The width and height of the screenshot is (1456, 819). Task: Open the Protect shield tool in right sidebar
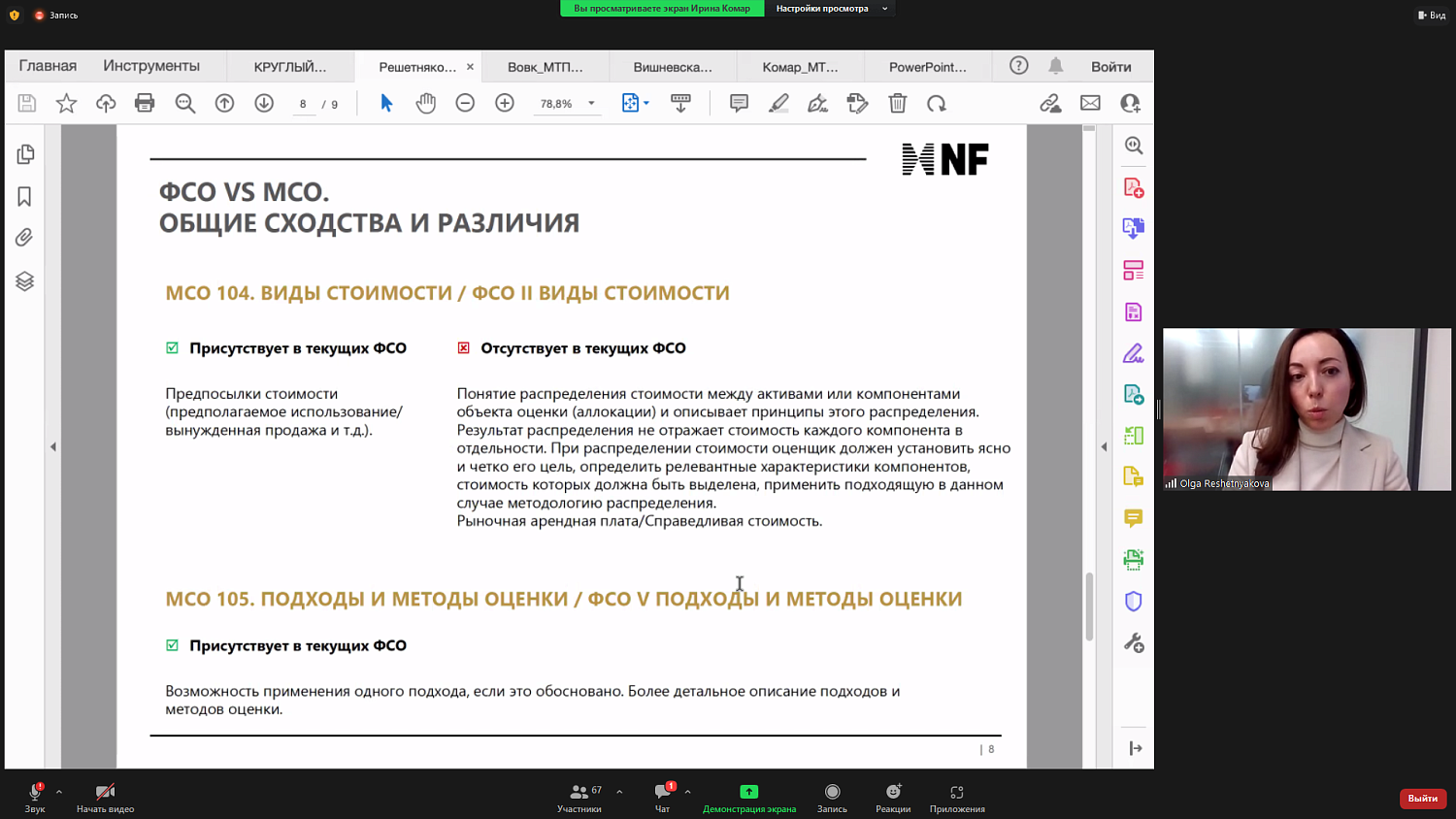click(1132, 601)
